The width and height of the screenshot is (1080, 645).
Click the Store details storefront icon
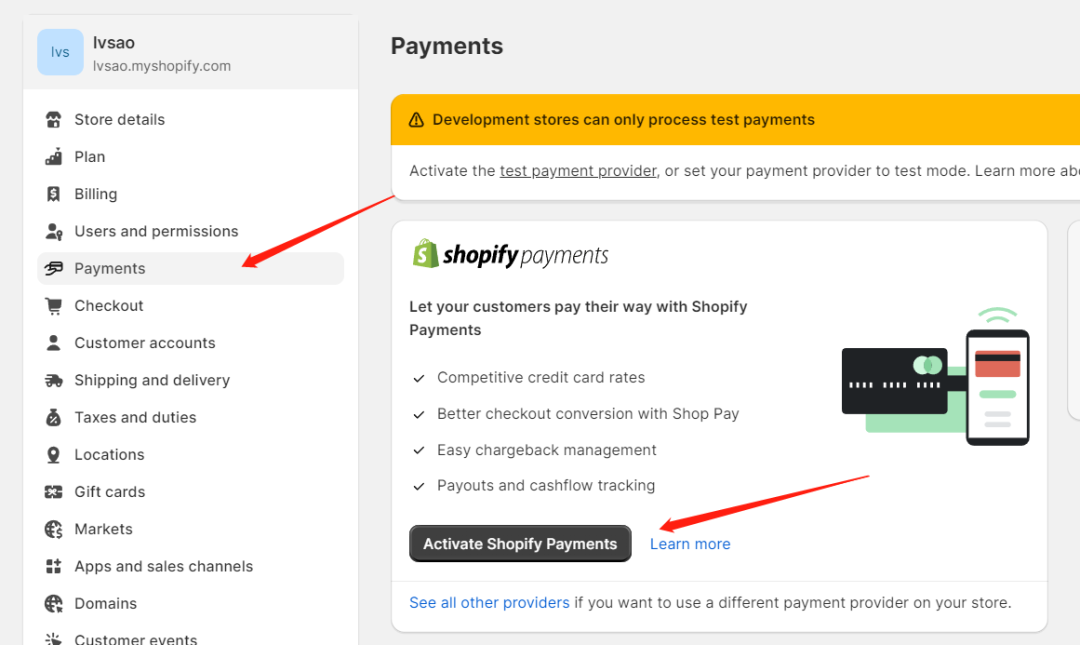point(54,120)
